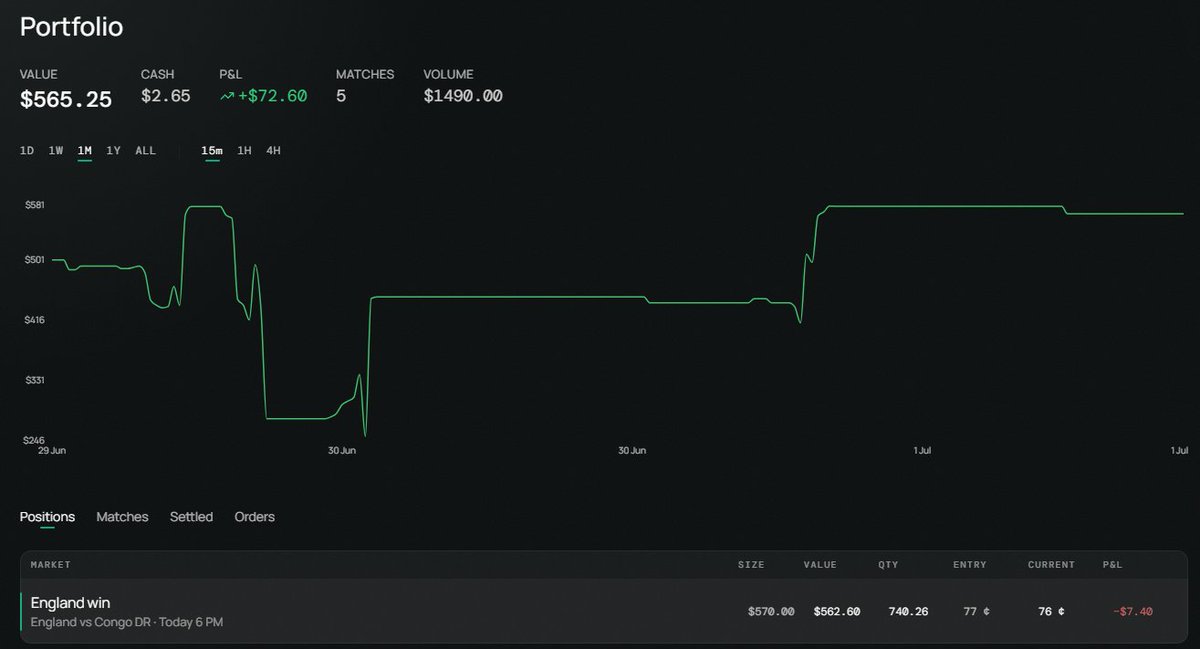Click the England vs Congo DR match subtitle
This screenshot has height=649, width=1200.
127,623
